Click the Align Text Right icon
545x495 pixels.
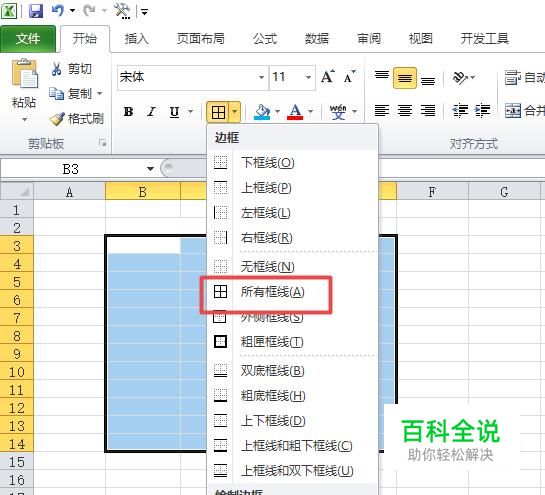tap(428, 111)
